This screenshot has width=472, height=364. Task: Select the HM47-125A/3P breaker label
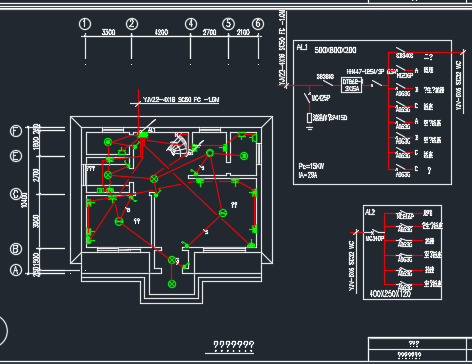(366, 72)
